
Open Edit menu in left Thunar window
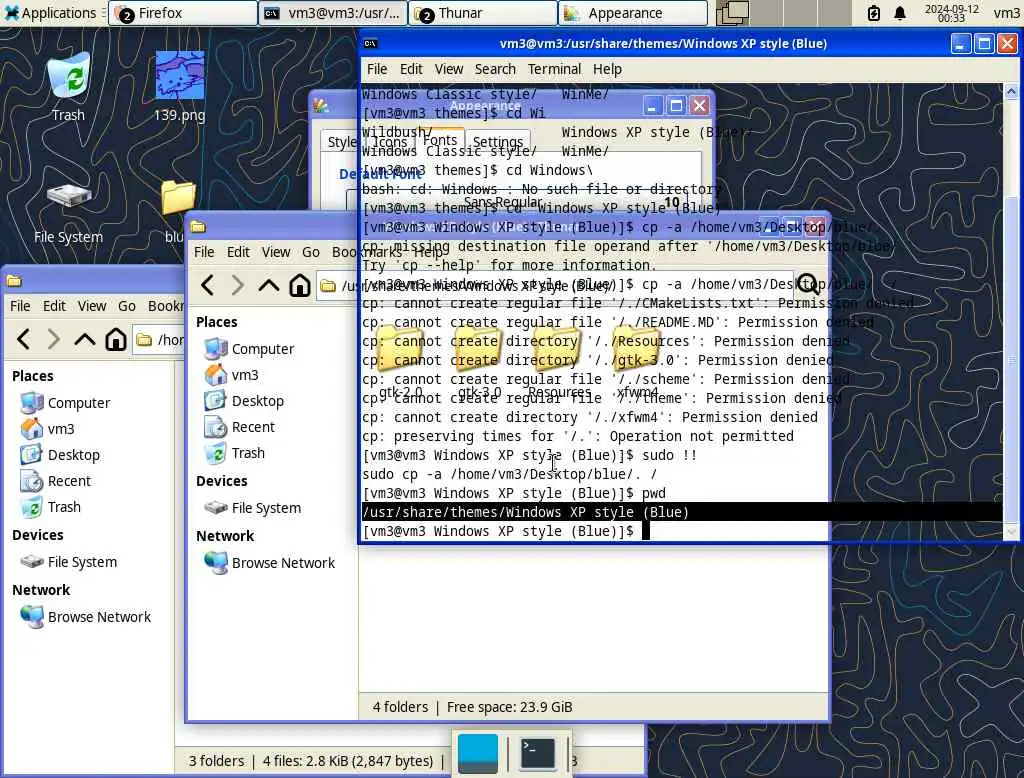tap(54, 306)
